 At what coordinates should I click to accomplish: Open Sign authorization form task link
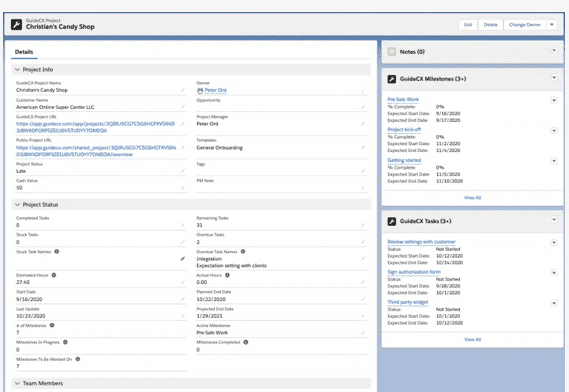point(414,272)
